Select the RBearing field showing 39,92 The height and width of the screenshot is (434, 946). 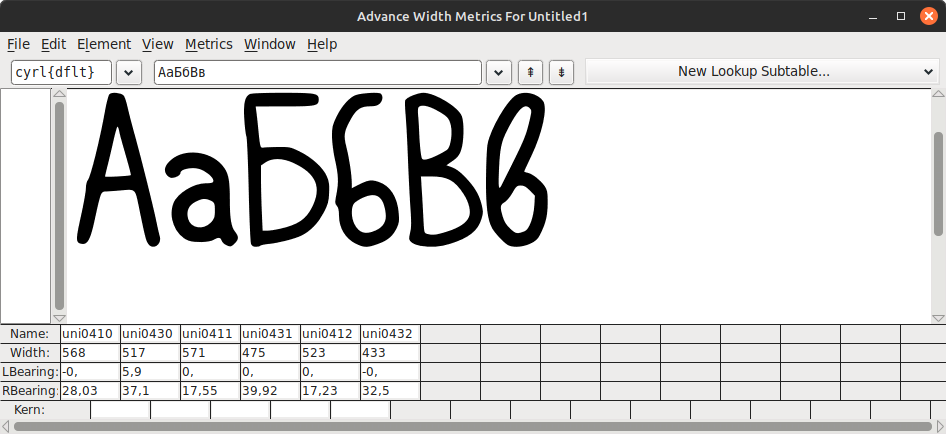[x=270, y=391]
